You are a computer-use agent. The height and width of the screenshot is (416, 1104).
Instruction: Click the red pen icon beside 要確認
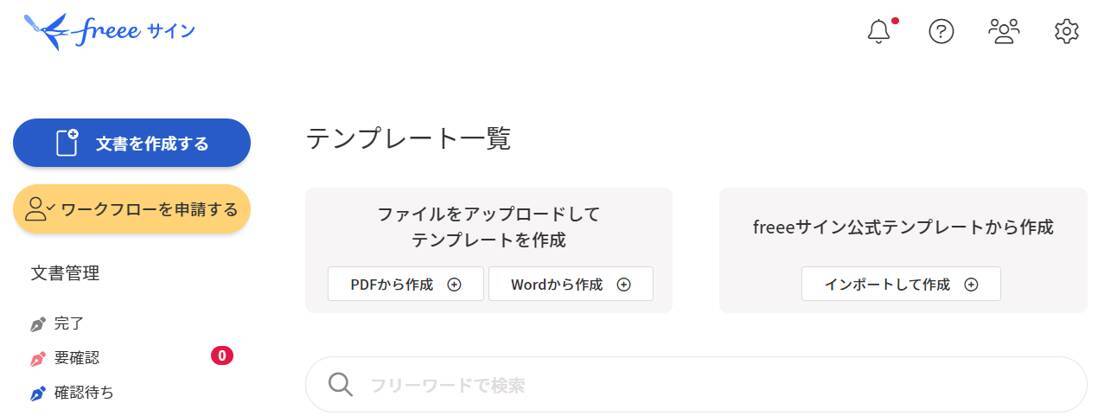tap(38, 358)
